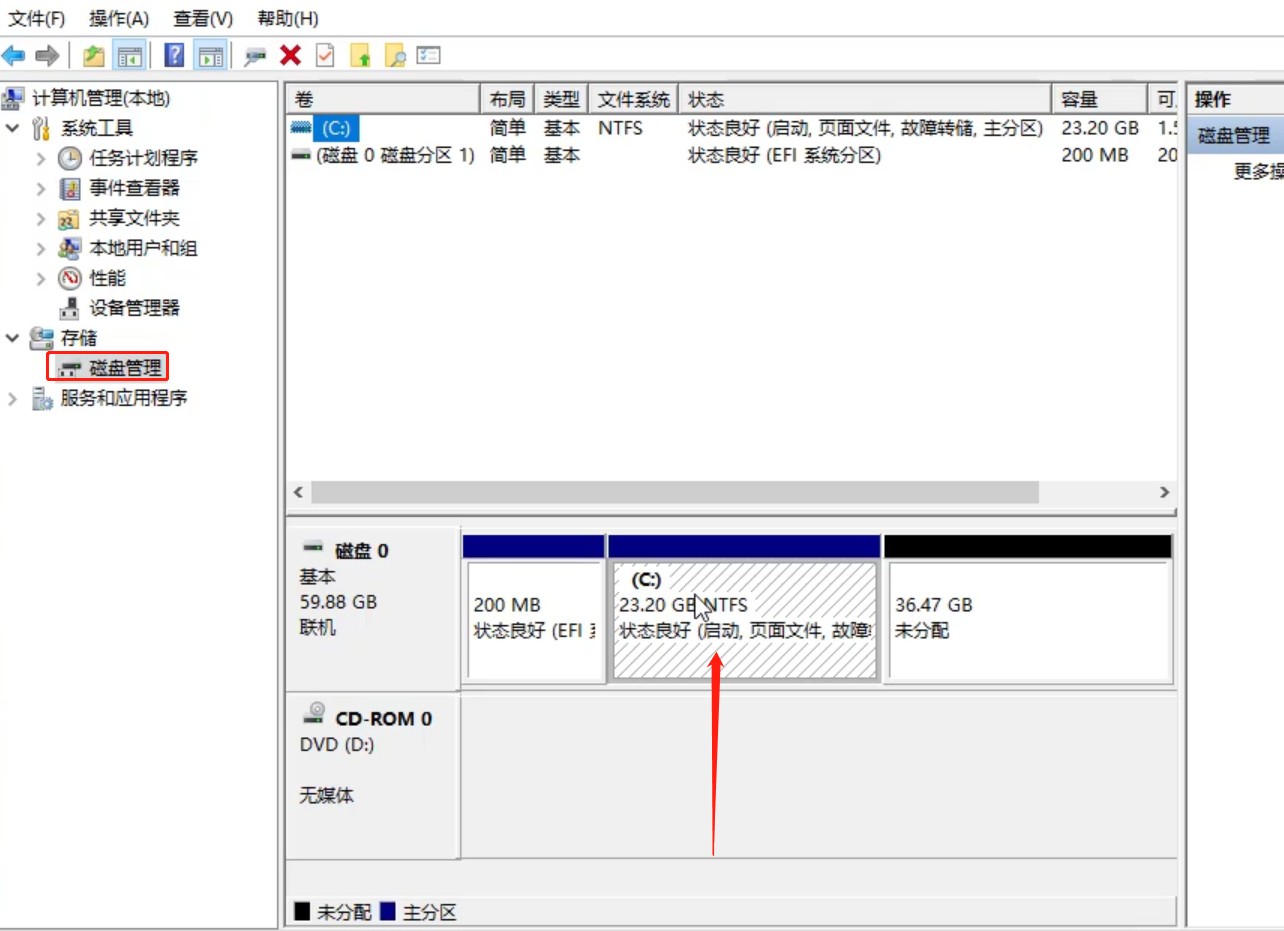1284x931 pixels.
Task: Sort by the 布局 column header
Action: 508,99
